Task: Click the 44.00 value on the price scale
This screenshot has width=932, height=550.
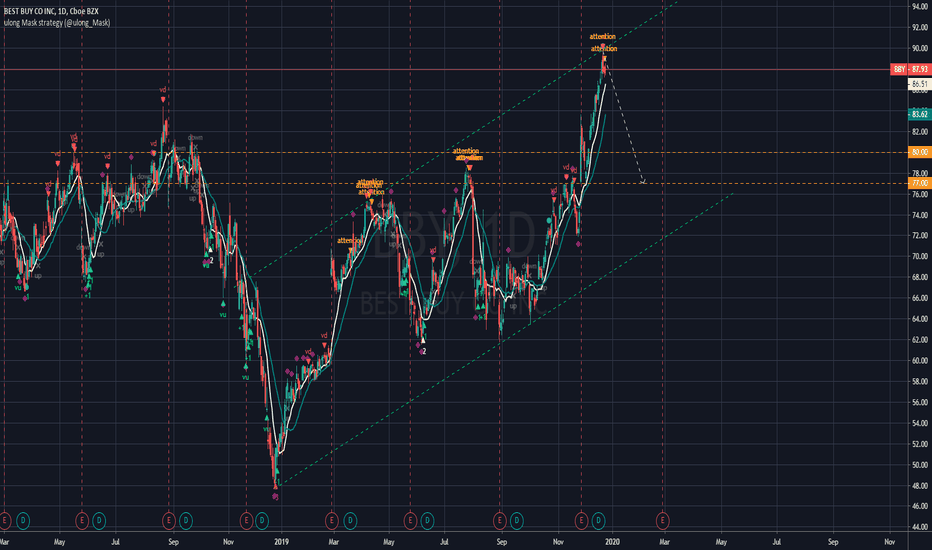Action: (x=920, y=527)
